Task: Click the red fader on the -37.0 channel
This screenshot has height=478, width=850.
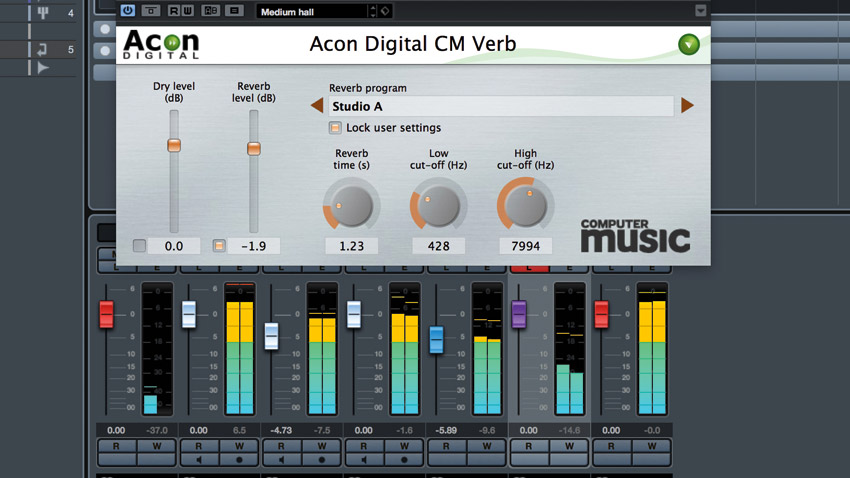Action: 106,314
